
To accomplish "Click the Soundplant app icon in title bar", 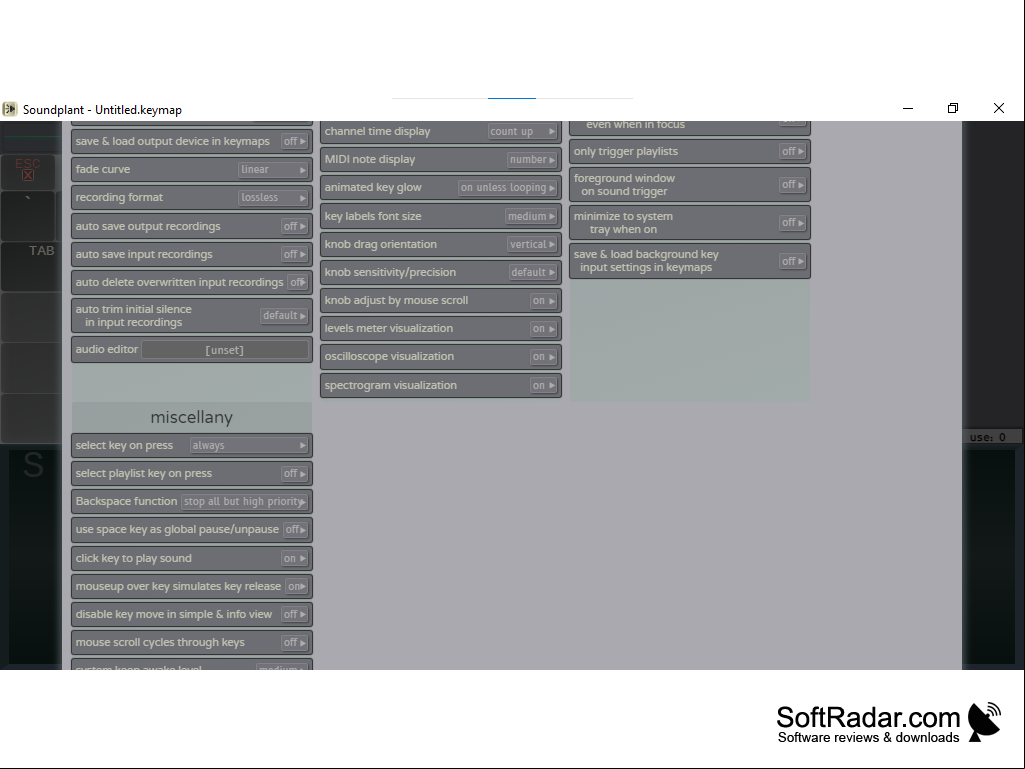I will [x=10, y=109].
